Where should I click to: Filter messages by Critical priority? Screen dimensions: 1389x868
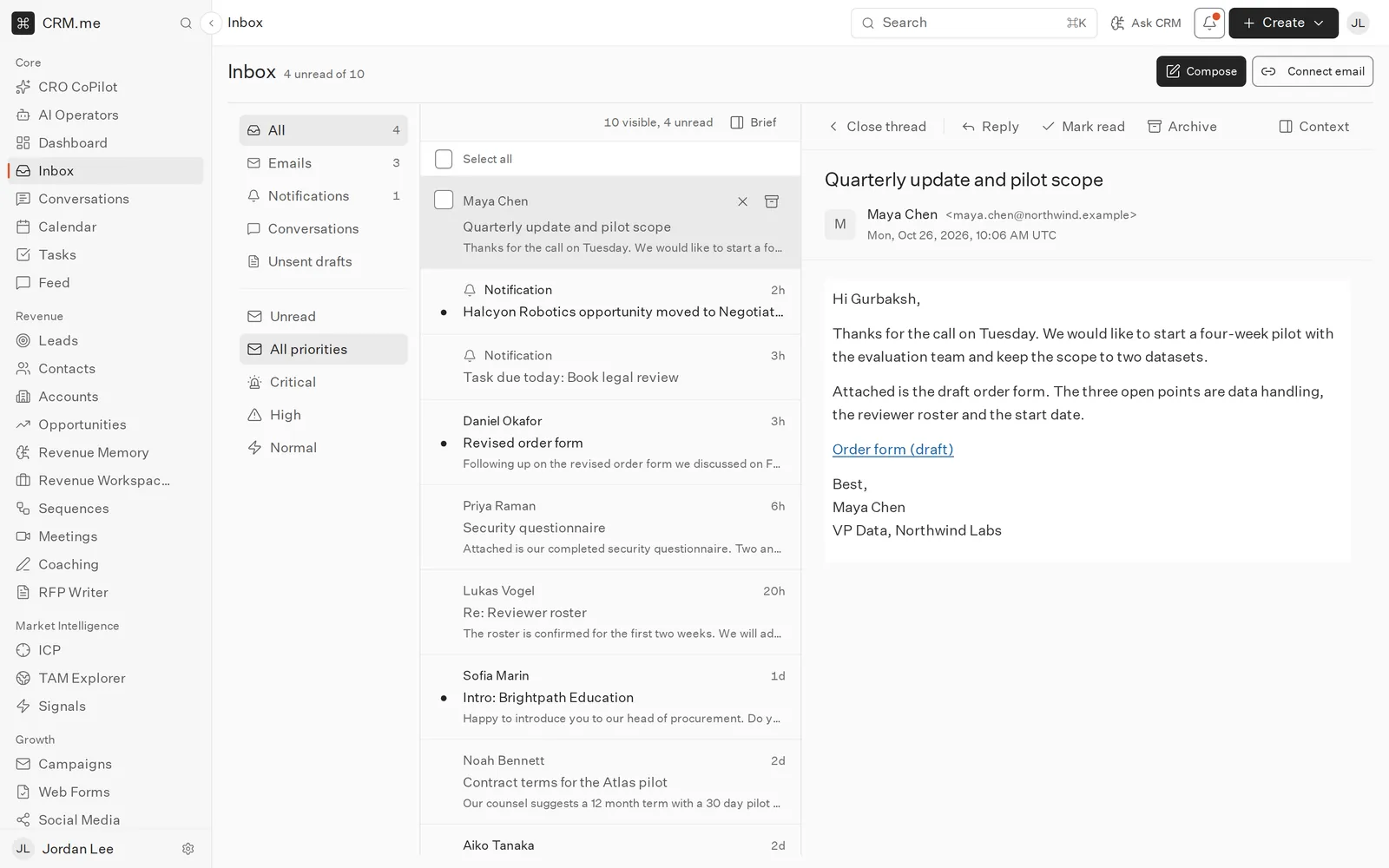(324, 382)
